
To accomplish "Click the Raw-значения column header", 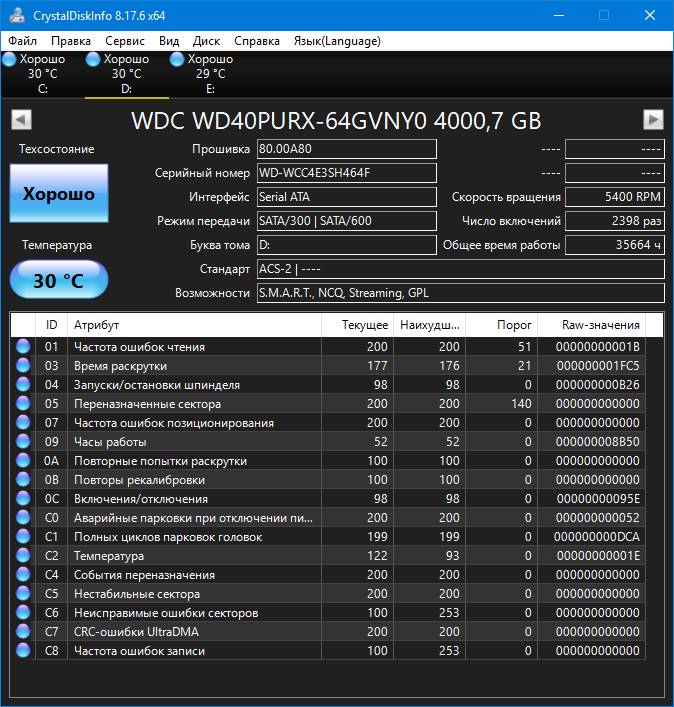I will [600, 325].
